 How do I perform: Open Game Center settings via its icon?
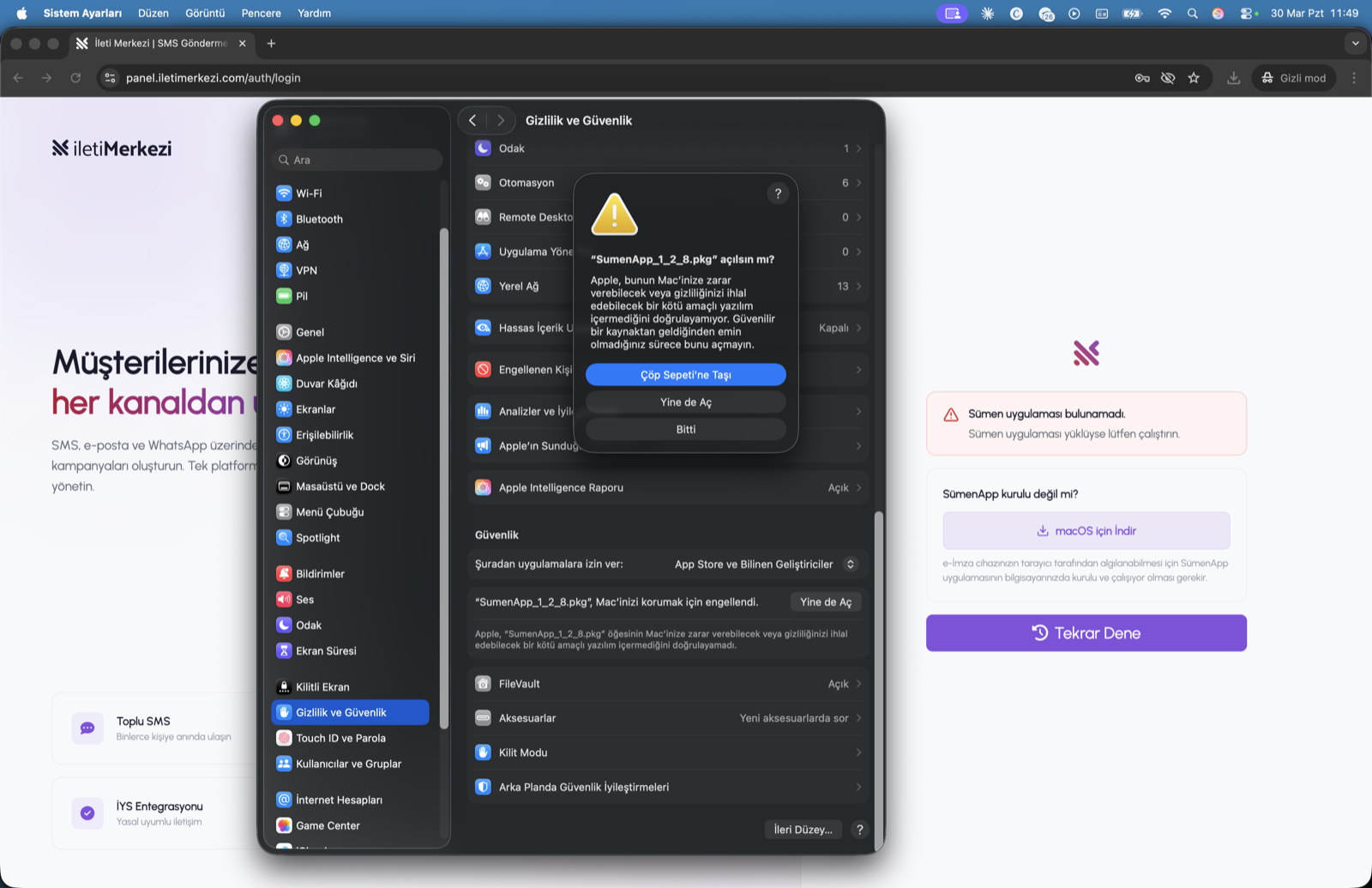click(284, 825)
